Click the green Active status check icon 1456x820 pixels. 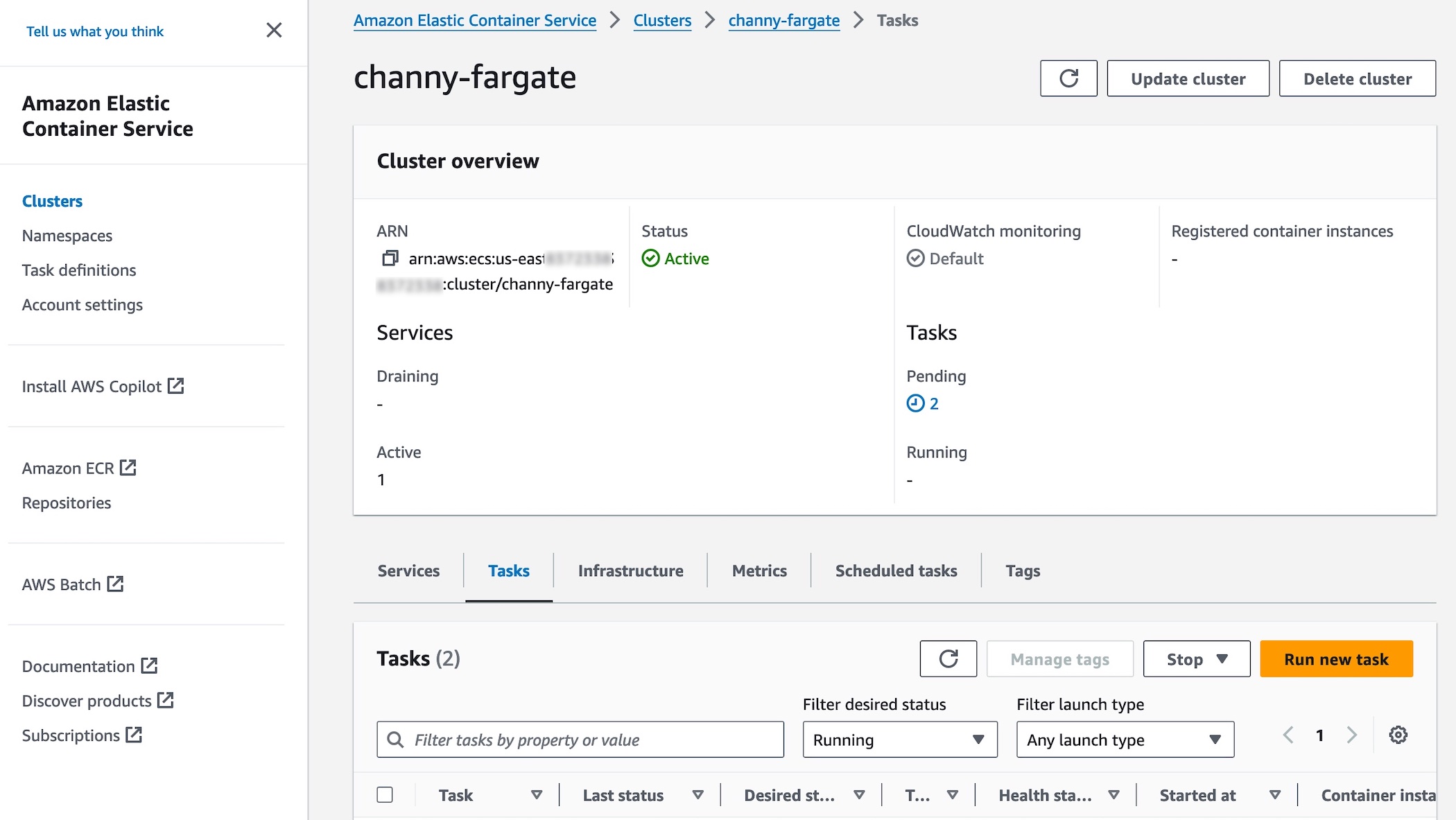[x=650, y=259]
